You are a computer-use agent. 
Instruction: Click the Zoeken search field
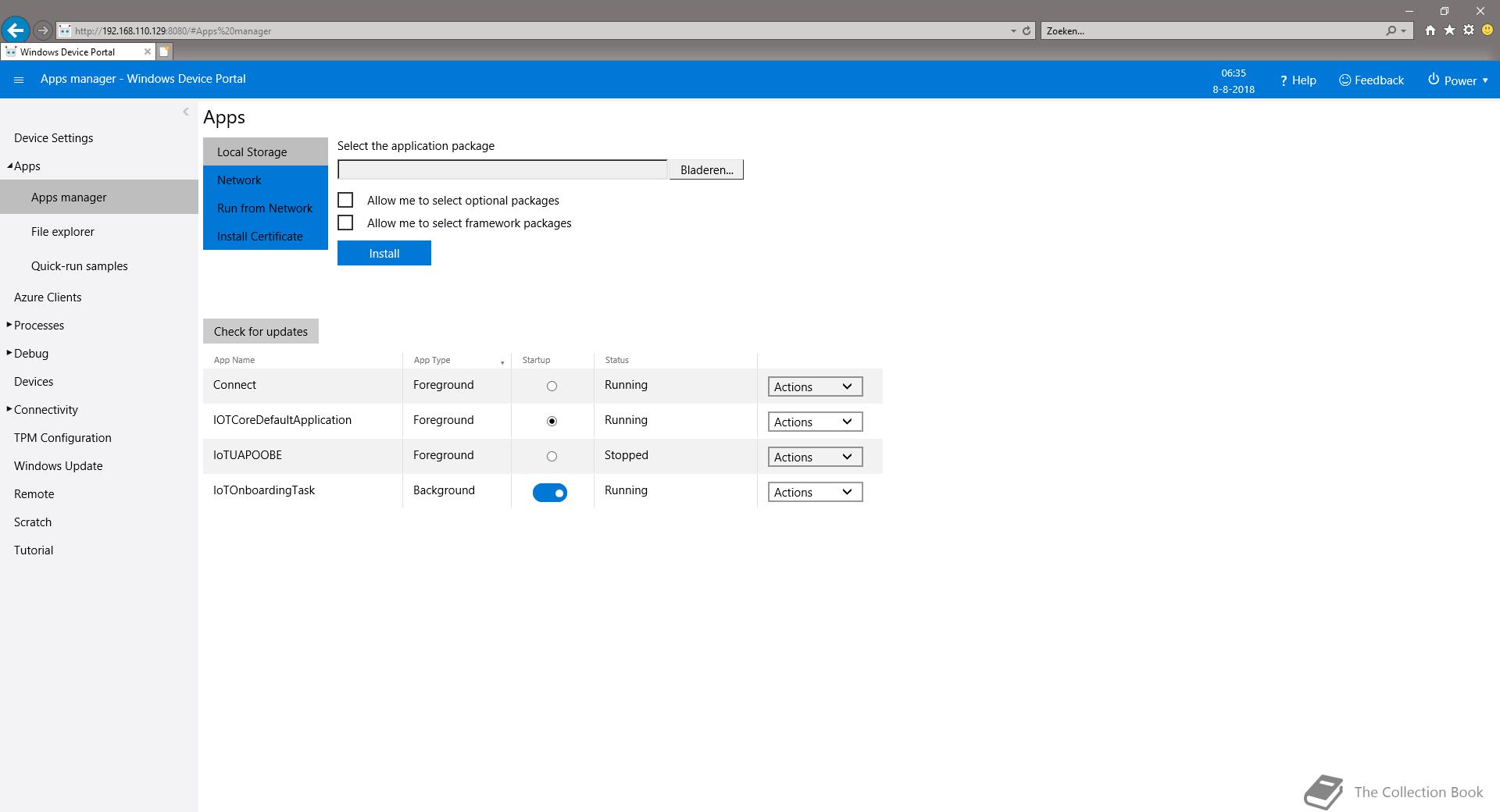[x=1211, y=31]
